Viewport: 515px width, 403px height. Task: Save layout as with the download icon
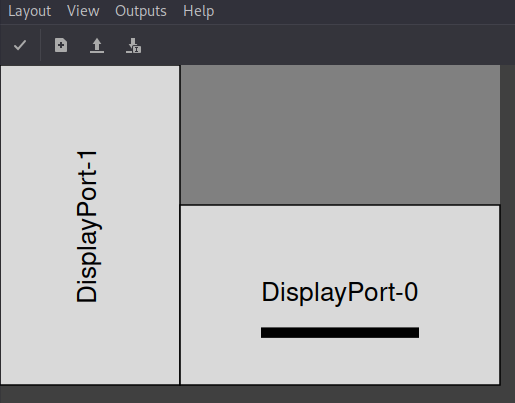133,45
